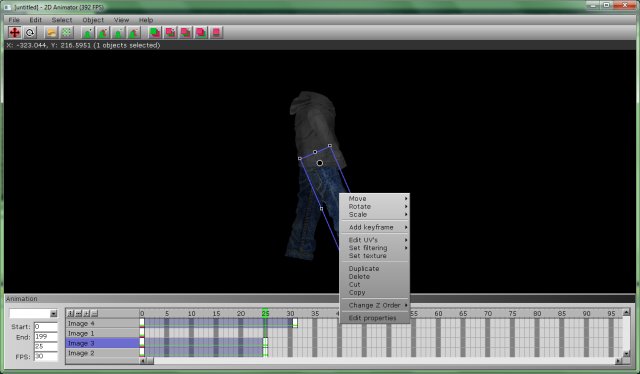The height and width of the screenshot is (374, 640).
Task: Click the current frame field showing 25
Action: (x=46, y=346)
